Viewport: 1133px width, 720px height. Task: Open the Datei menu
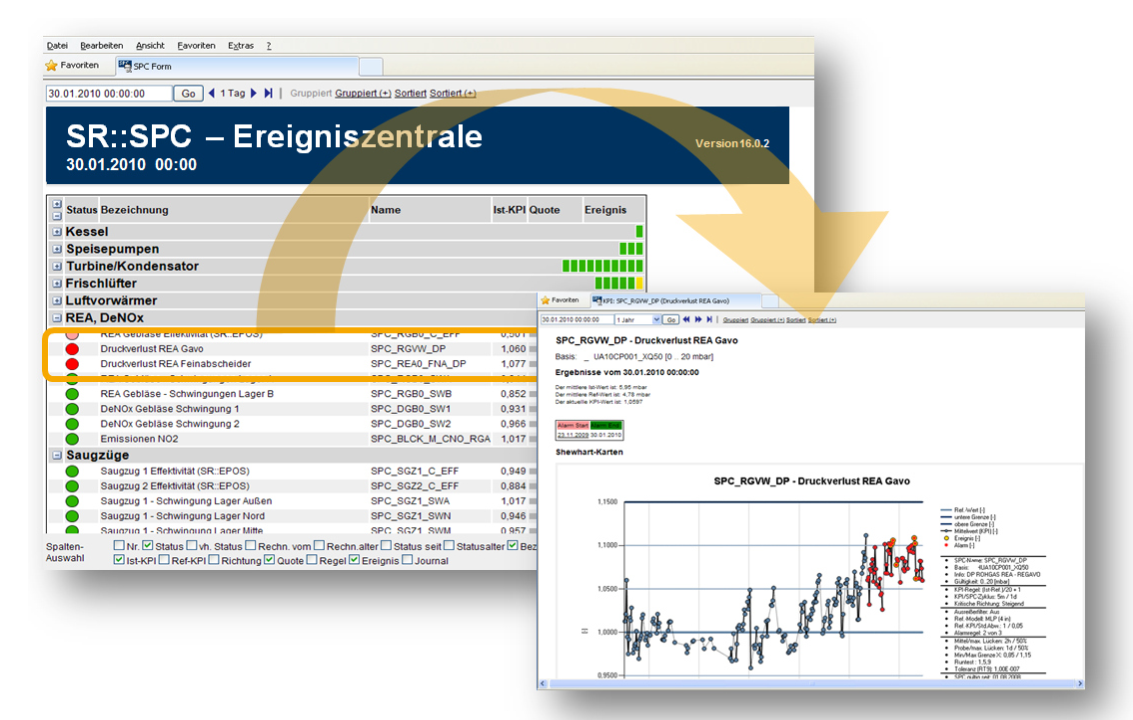pyautogui.click(x=57, y=46)
